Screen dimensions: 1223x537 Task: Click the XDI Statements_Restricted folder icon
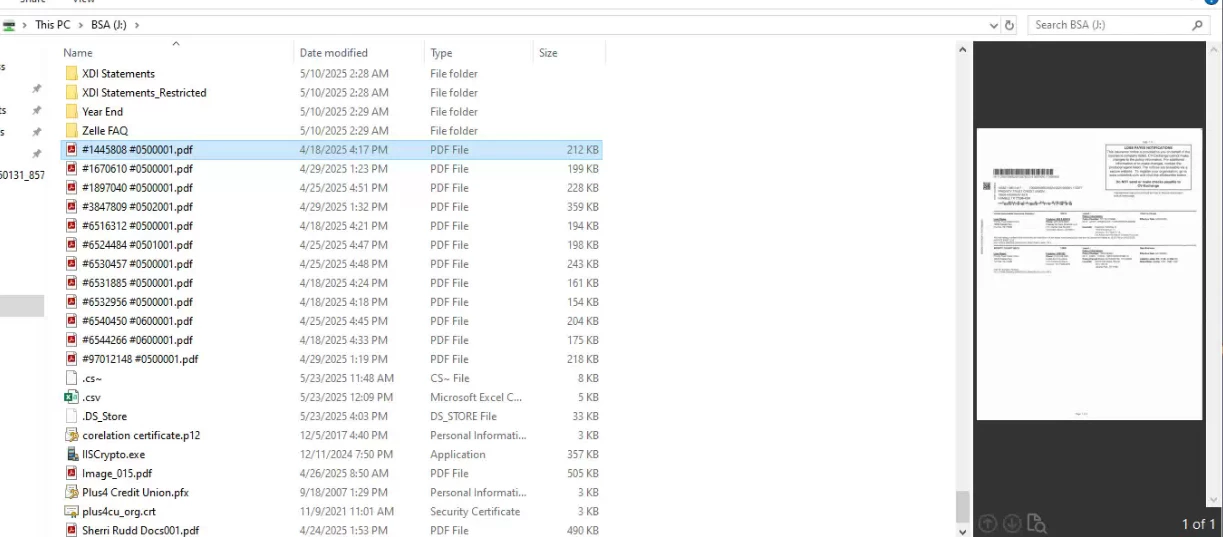point(71,93)
